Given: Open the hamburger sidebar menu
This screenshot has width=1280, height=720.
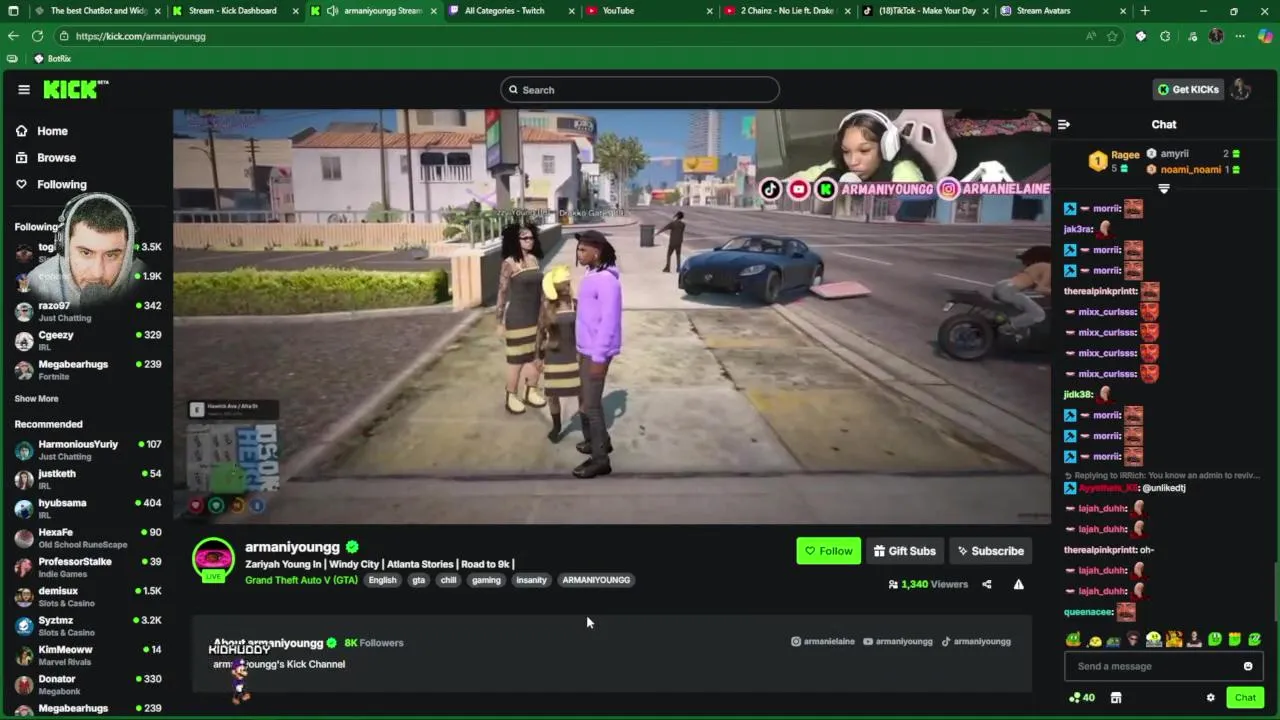Looking at the screenshot, I should 24,90.
